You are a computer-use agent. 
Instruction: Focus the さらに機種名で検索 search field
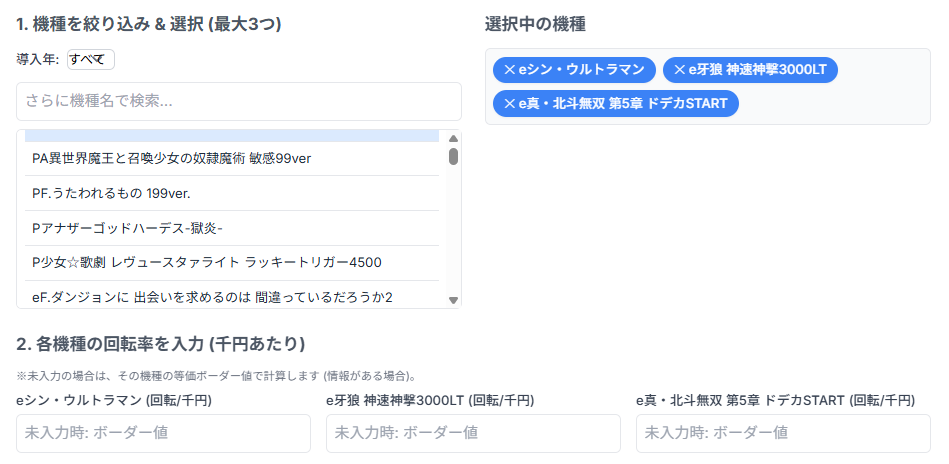point(238,102)
